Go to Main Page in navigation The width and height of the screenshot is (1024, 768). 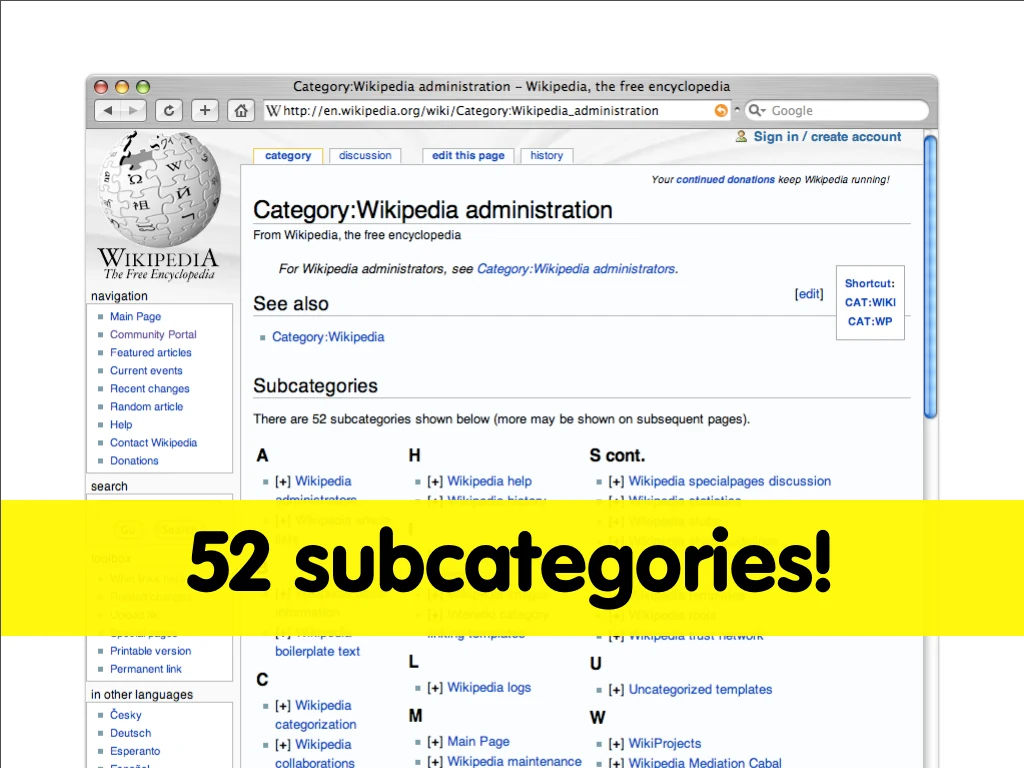coord(135,316)
